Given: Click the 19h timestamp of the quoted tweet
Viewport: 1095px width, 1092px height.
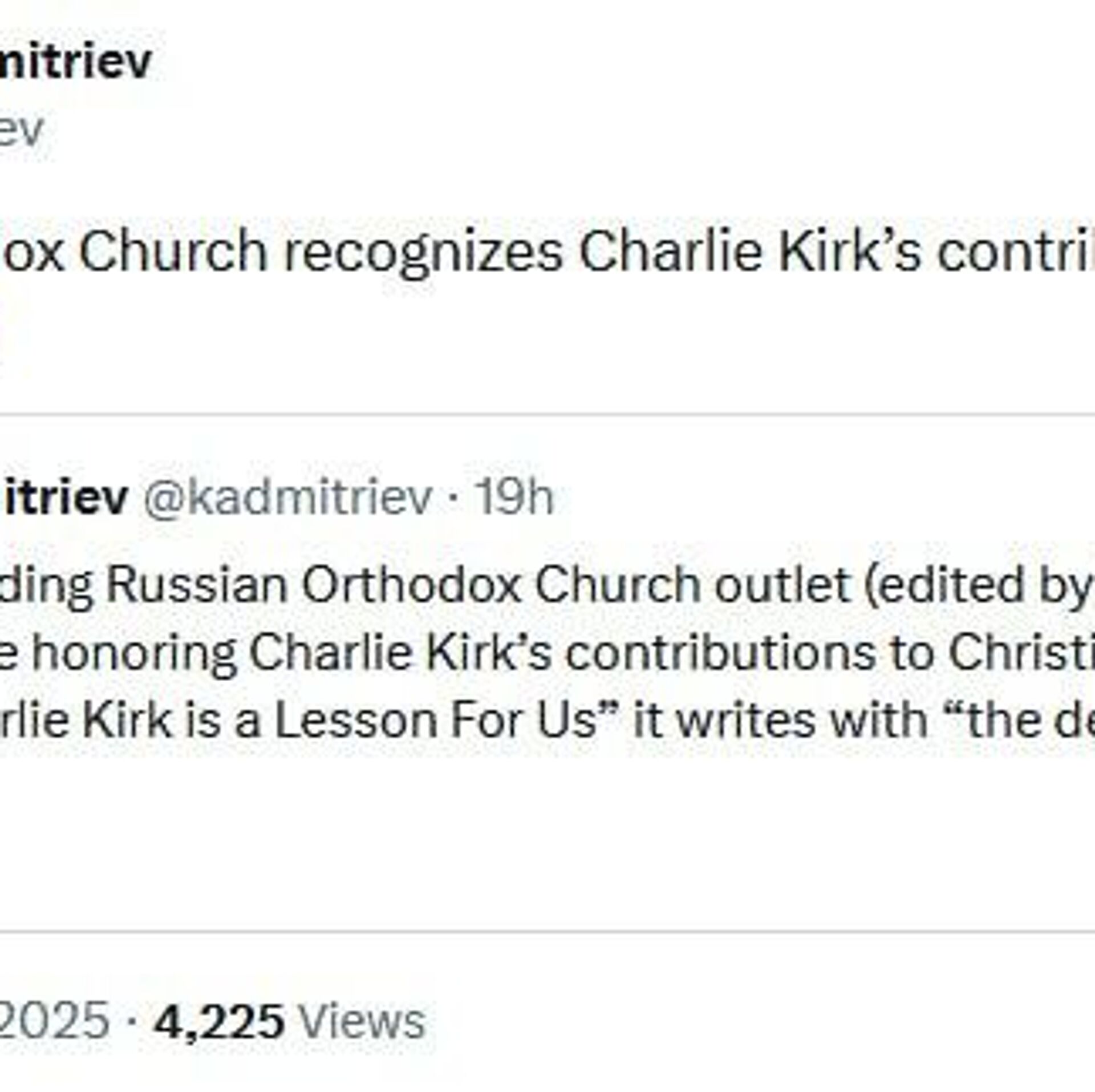Looking at the screenshot, I should coord(514,497).
